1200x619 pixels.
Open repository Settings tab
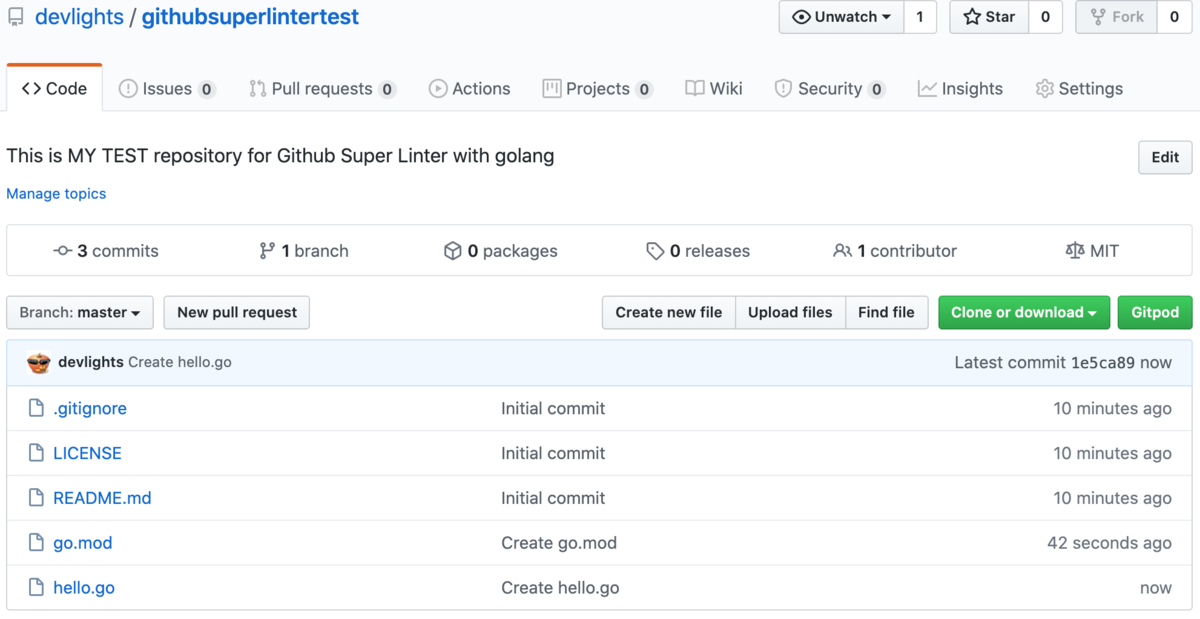coord(1079,89)
